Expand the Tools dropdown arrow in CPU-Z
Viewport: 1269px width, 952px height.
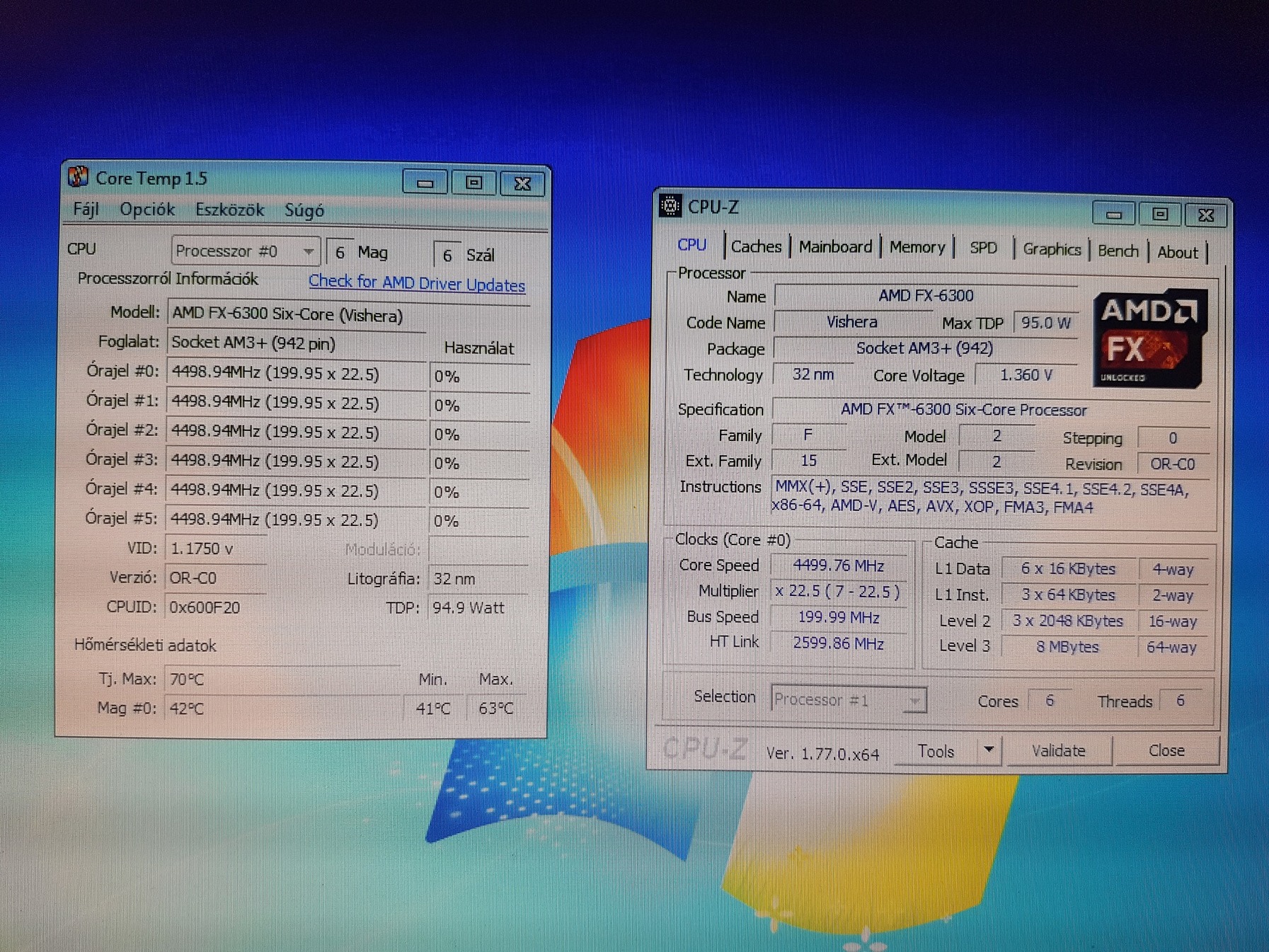(989, 750)
